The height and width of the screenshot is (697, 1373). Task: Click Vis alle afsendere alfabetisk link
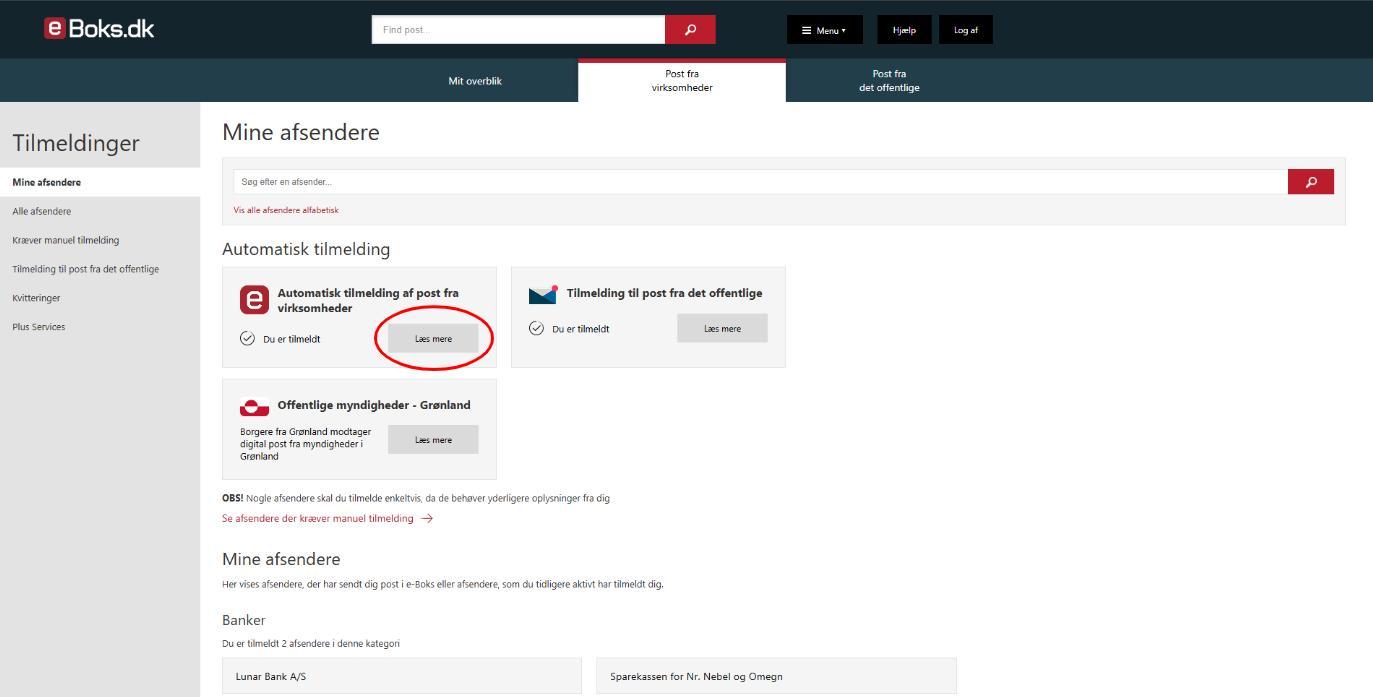click(286, 210)
